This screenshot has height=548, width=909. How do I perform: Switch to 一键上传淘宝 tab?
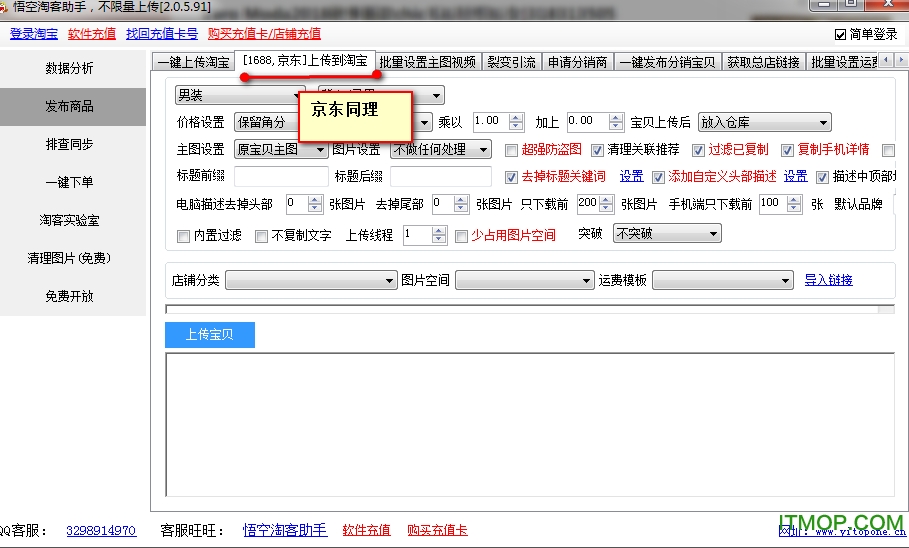[193, 62]
